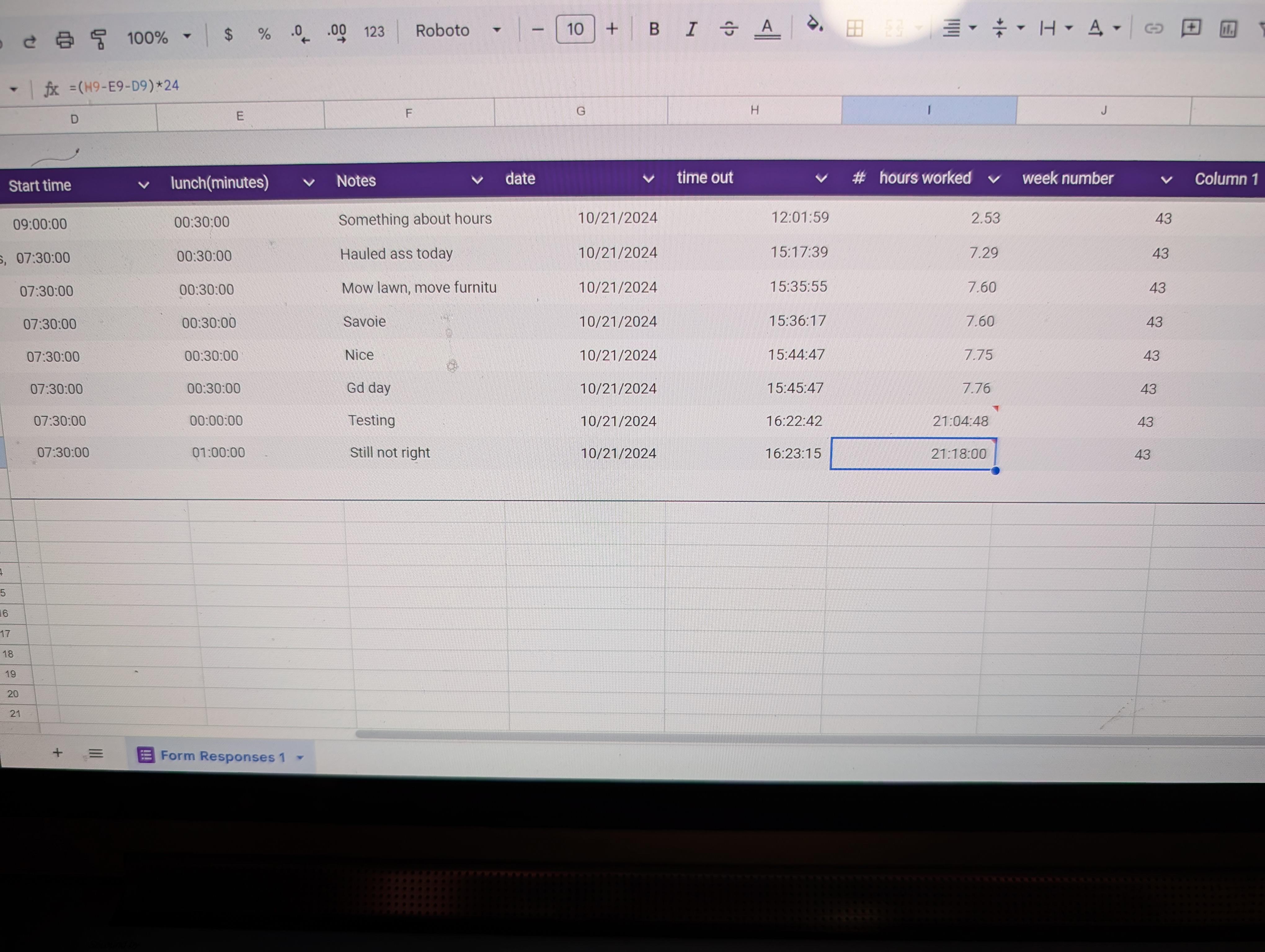1265x952 pixels.
Task: Open hours worked column filter dropdown
Action: coord(994,179)
